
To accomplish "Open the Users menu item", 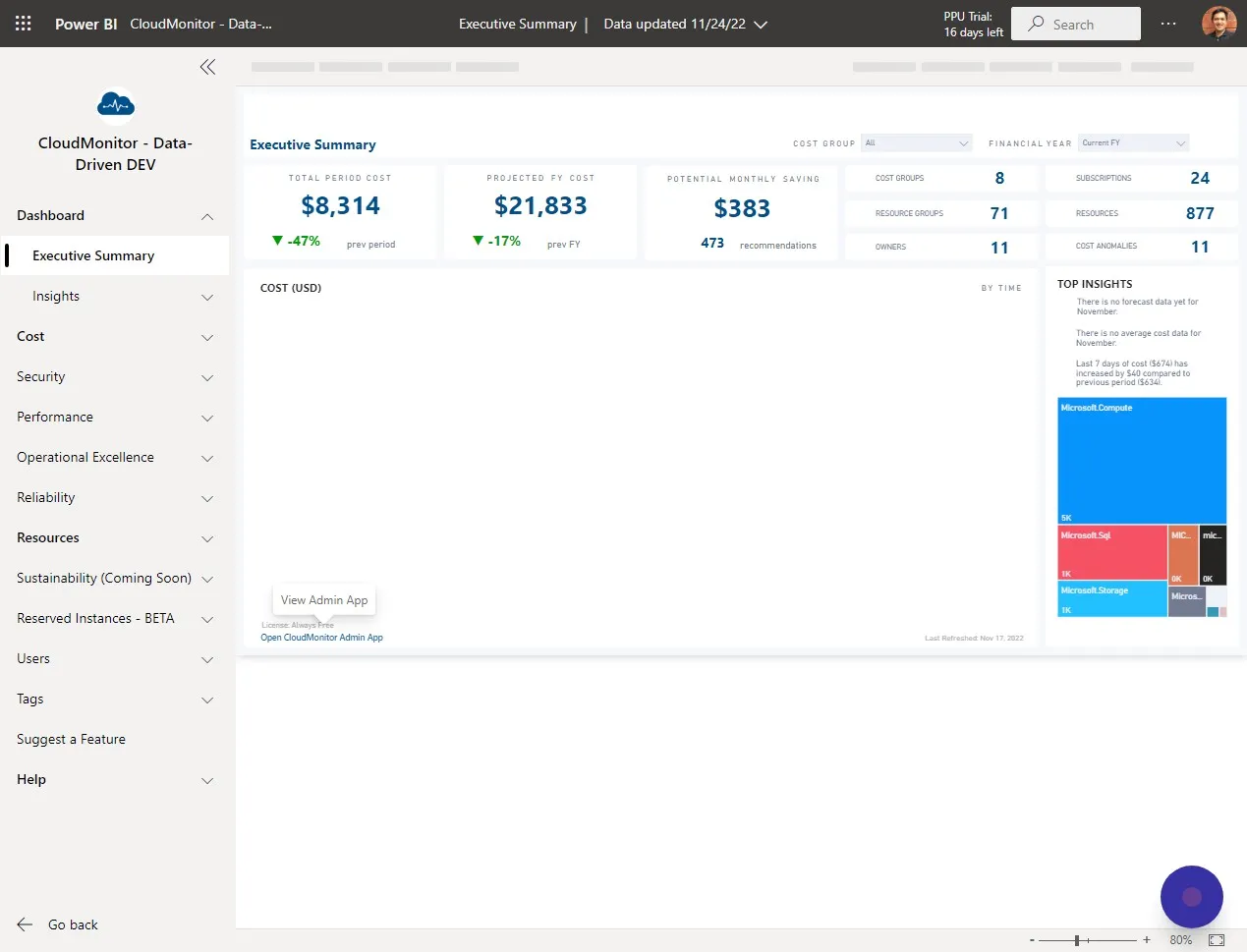I will click(x=33, y=658).
